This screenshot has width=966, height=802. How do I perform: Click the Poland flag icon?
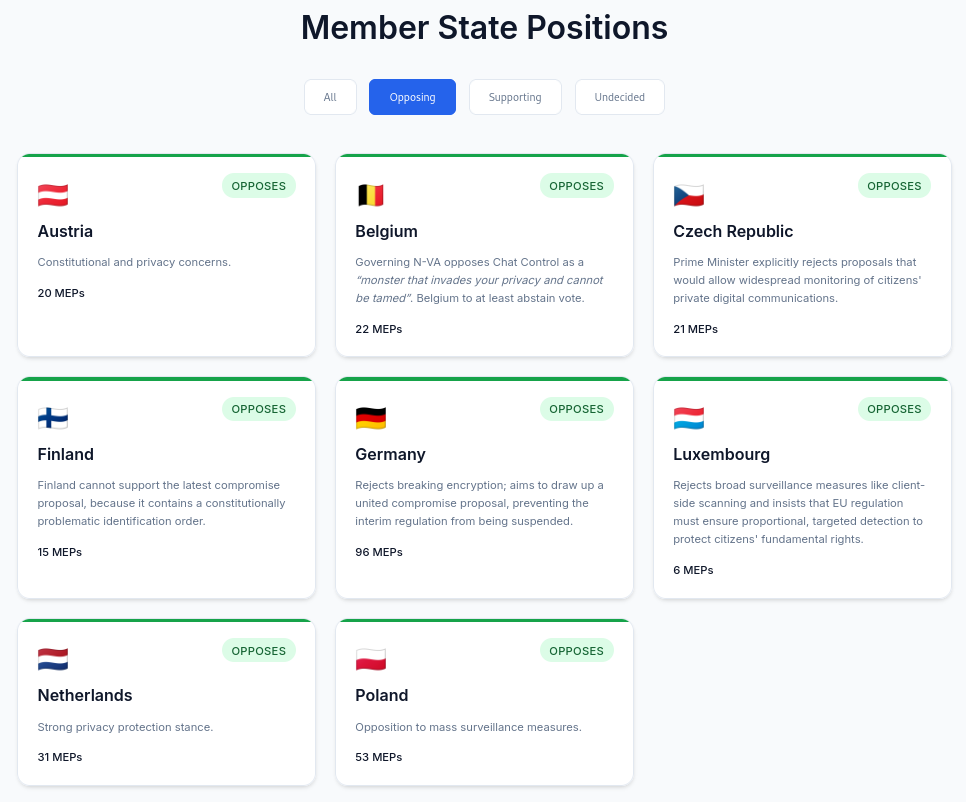click(370, 660)
